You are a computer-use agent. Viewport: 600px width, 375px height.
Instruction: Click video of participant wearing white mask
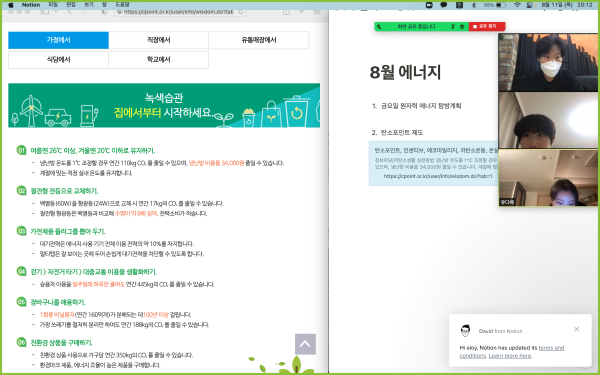pyautogui.click(x=548, y=62)
